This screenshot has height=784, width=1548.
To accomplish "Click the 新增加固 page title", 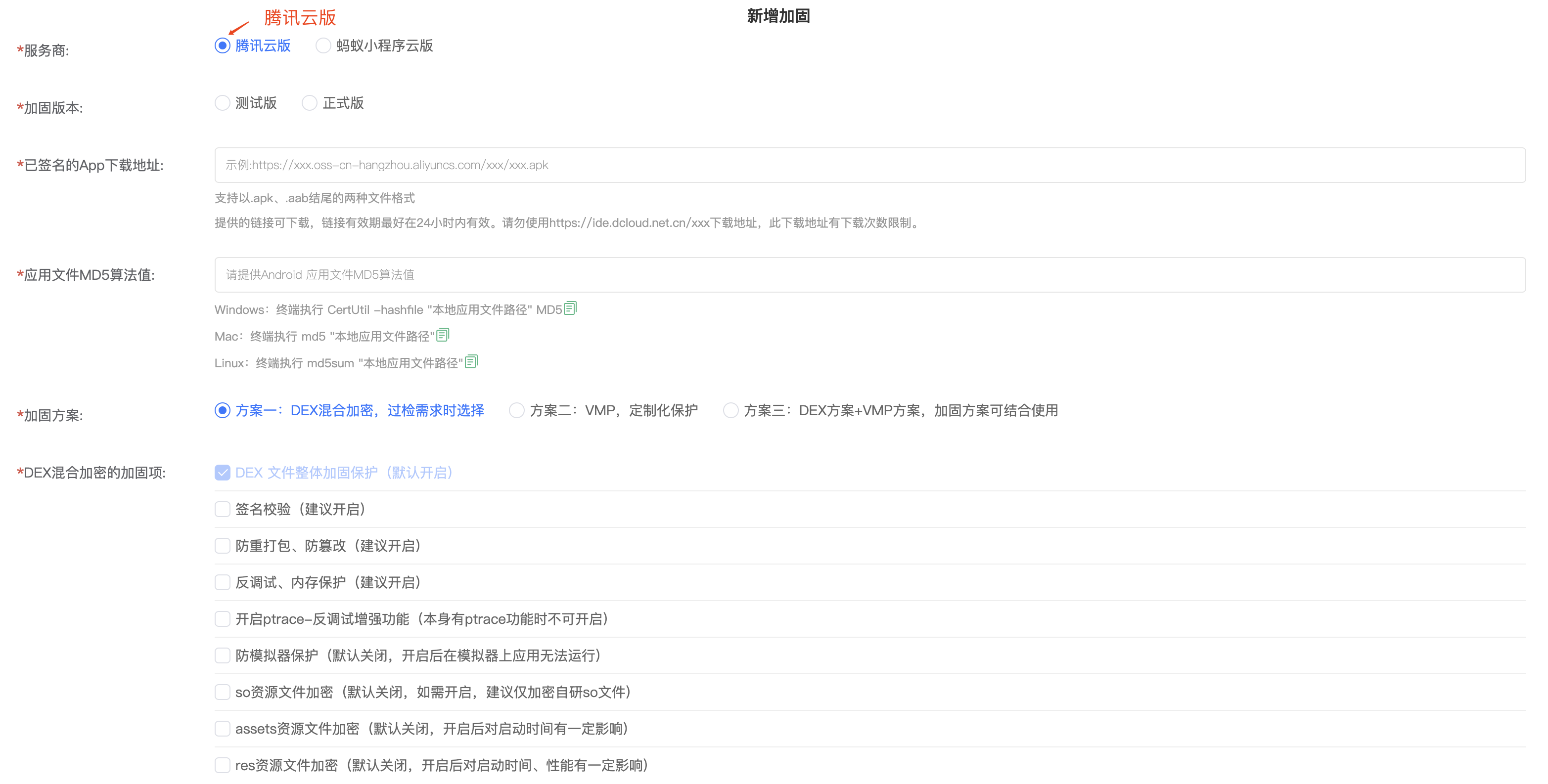I will [778, 16].
